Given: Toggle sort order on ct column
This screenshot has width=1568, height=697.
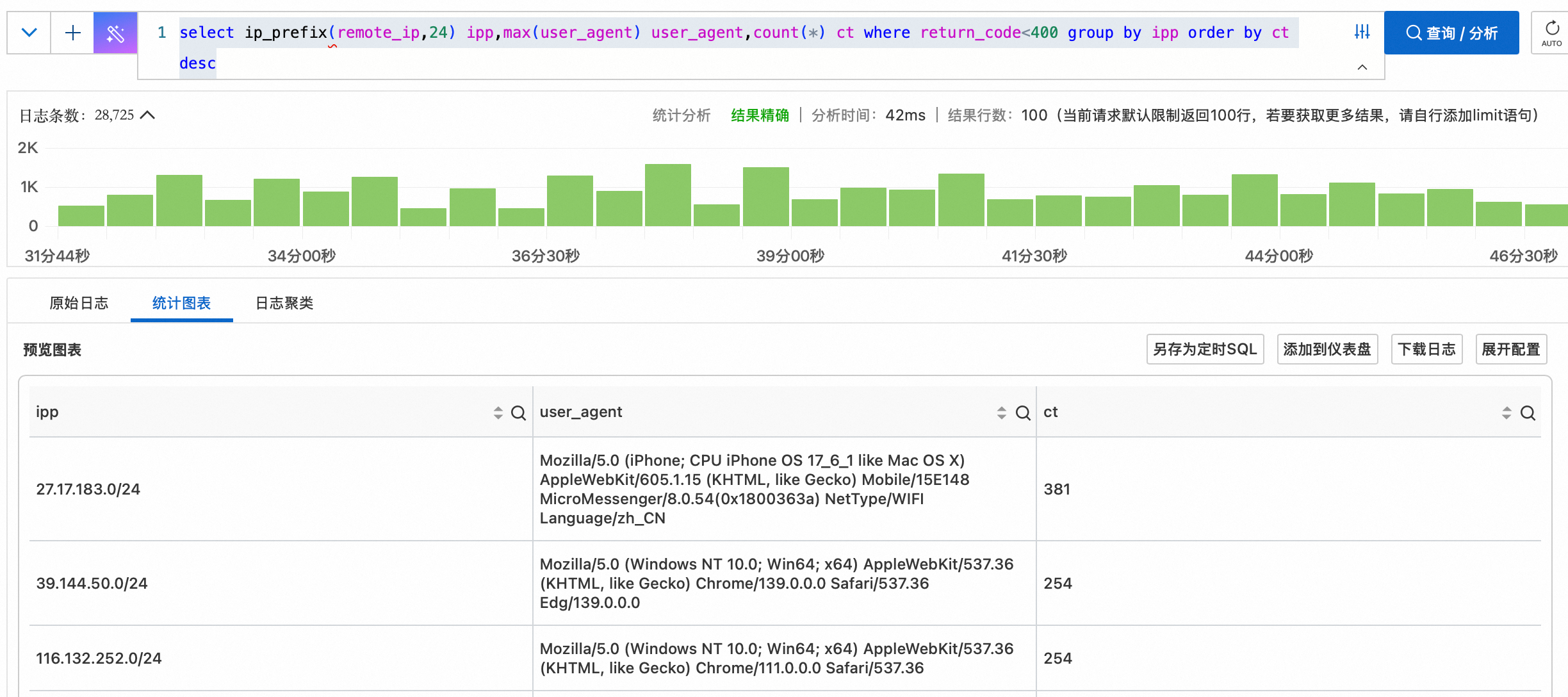Looking at the screenshot, I should point(1507,413).
